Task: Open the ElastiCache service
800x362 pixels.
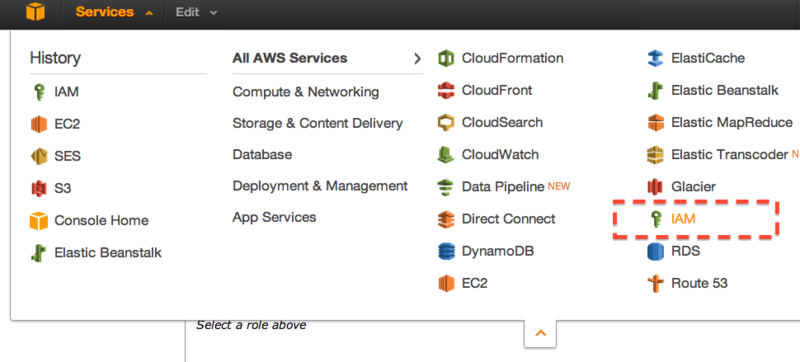Action: tap(708, 58)
